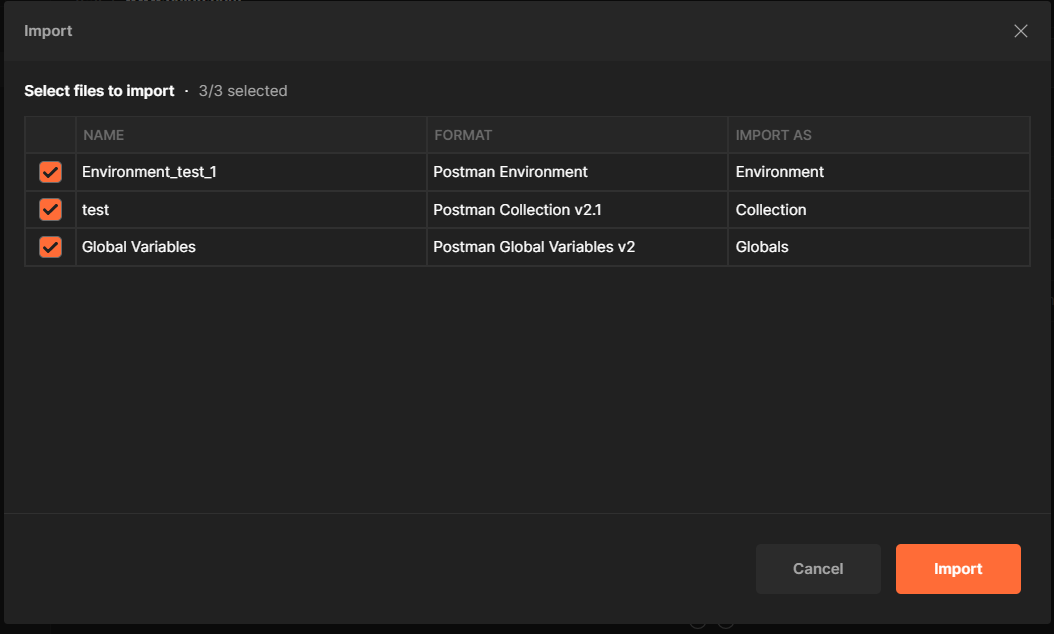Click the Select files to import heading
1054x634 pixels.
coord(99,91)
